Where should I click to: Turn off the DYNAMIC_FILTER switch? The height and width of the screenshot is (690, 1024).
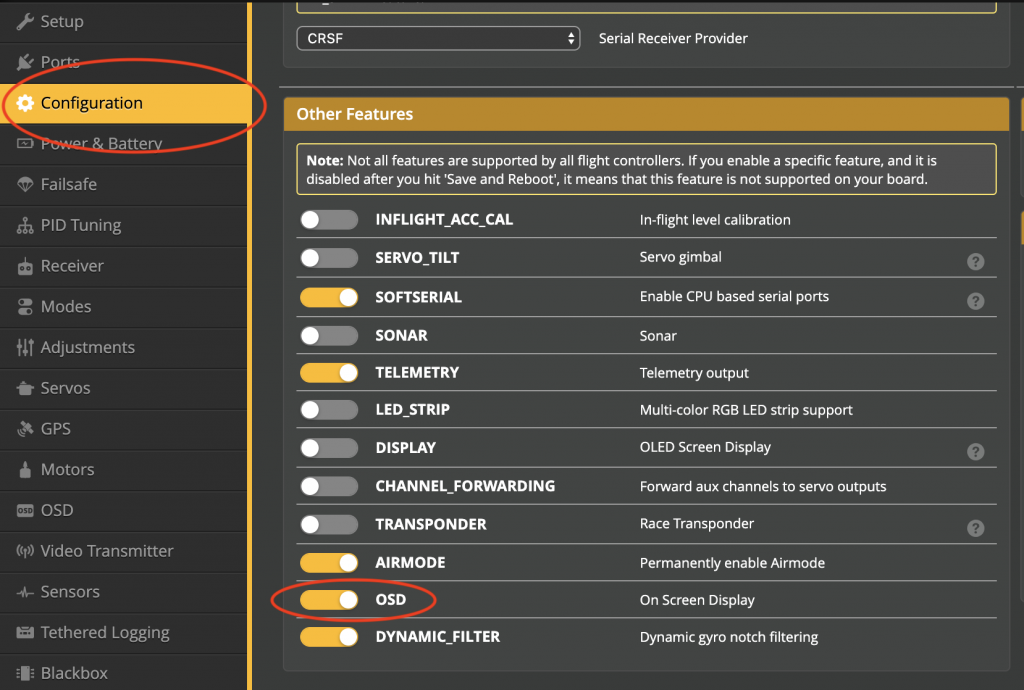click(329, 636)
